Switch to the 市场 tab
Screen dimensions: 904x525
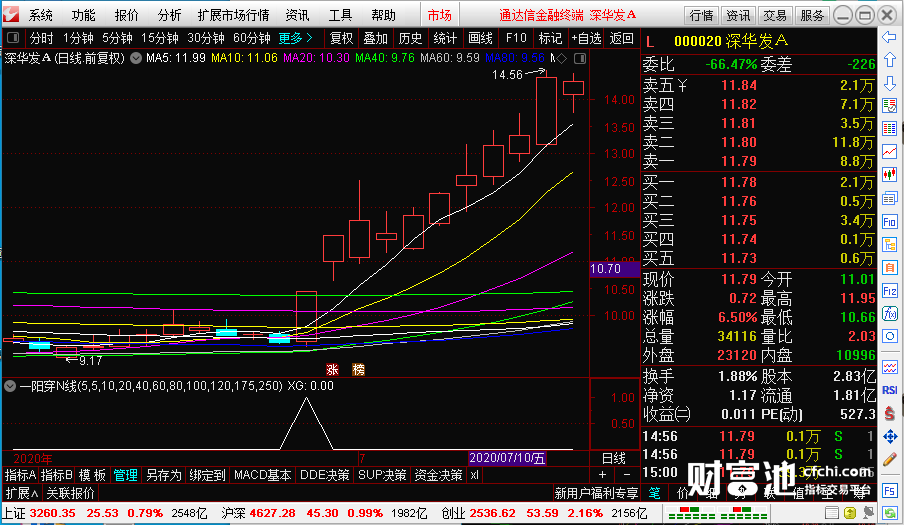[x=439, y=15]
